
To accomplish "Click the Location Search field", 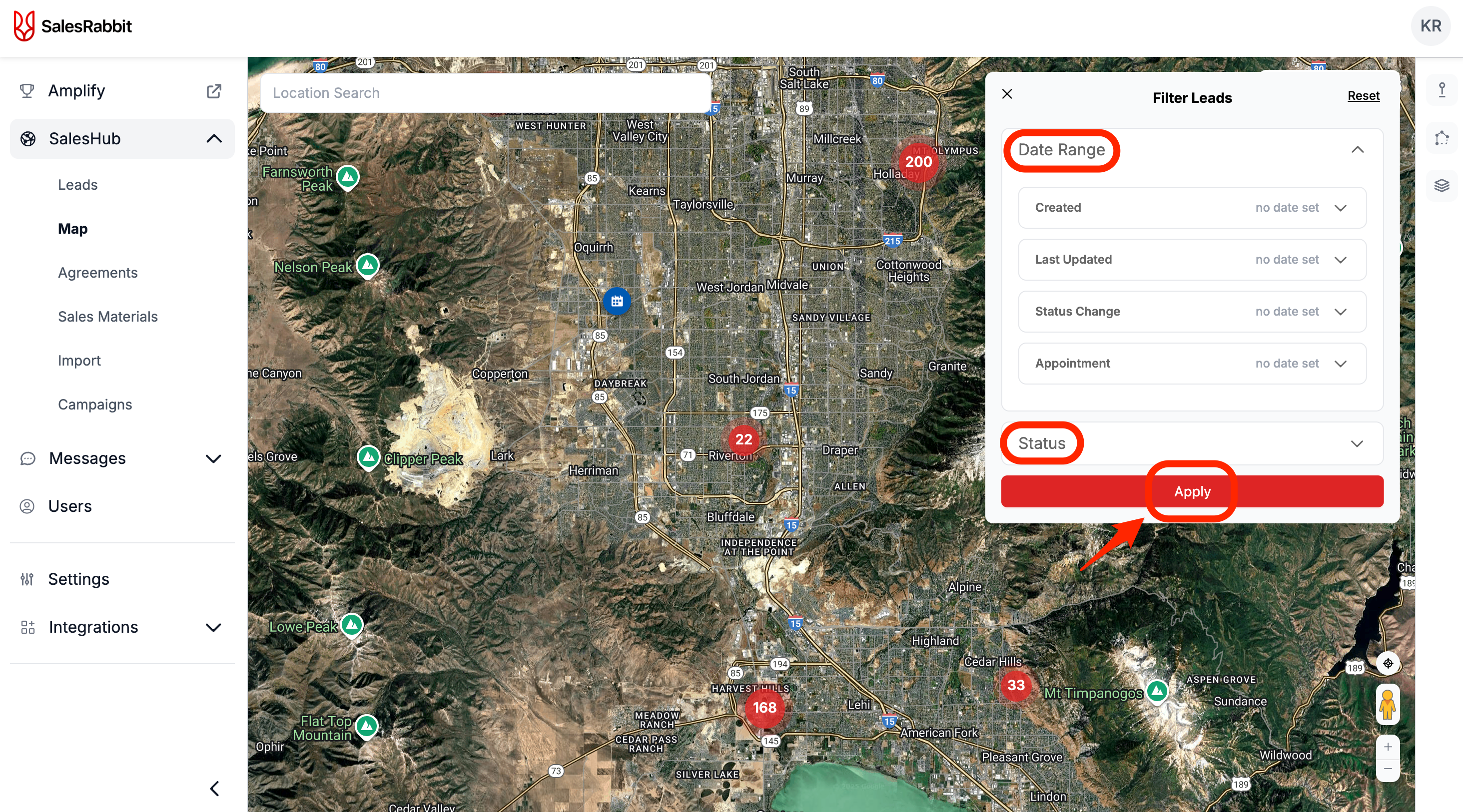I will click(486, 93).
